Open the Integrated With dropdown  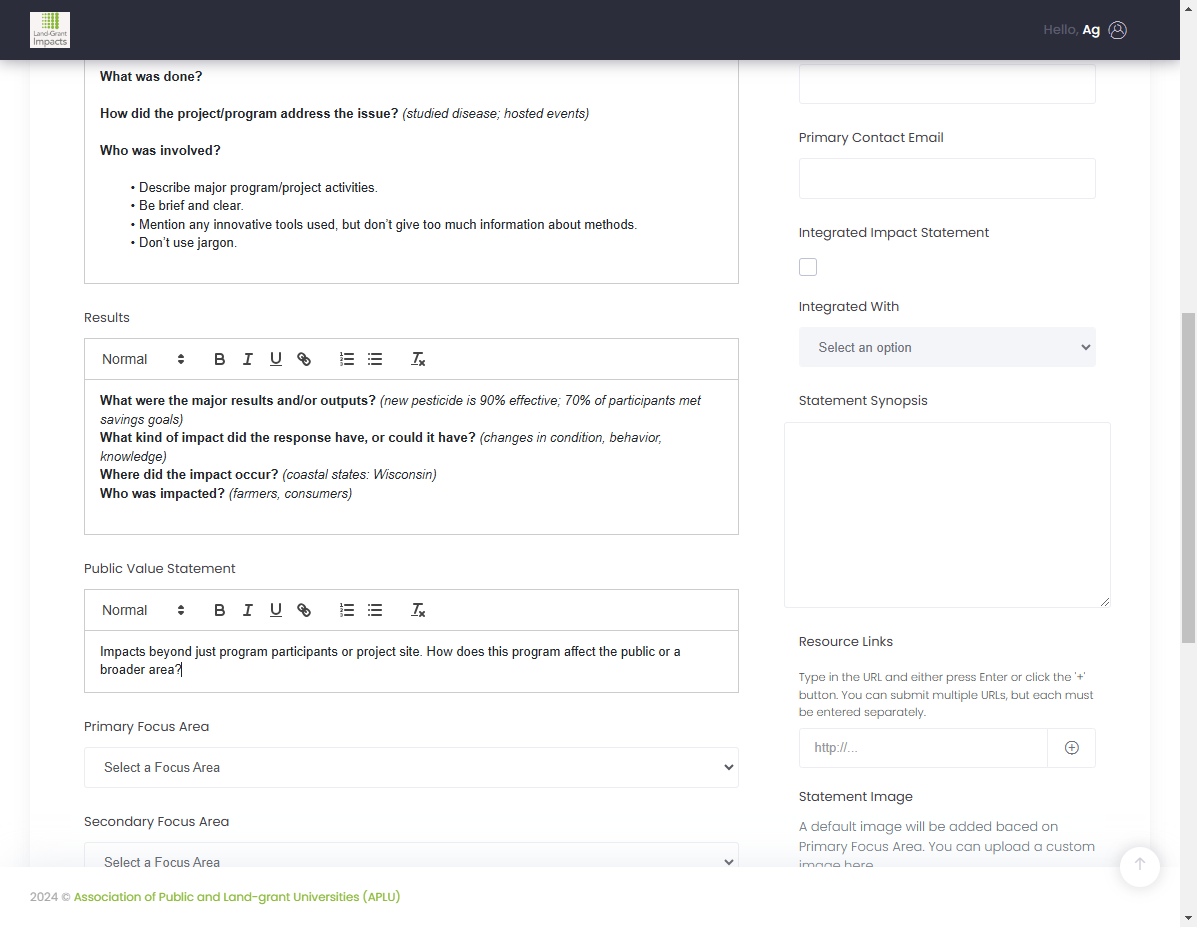(x=947, y=347)
